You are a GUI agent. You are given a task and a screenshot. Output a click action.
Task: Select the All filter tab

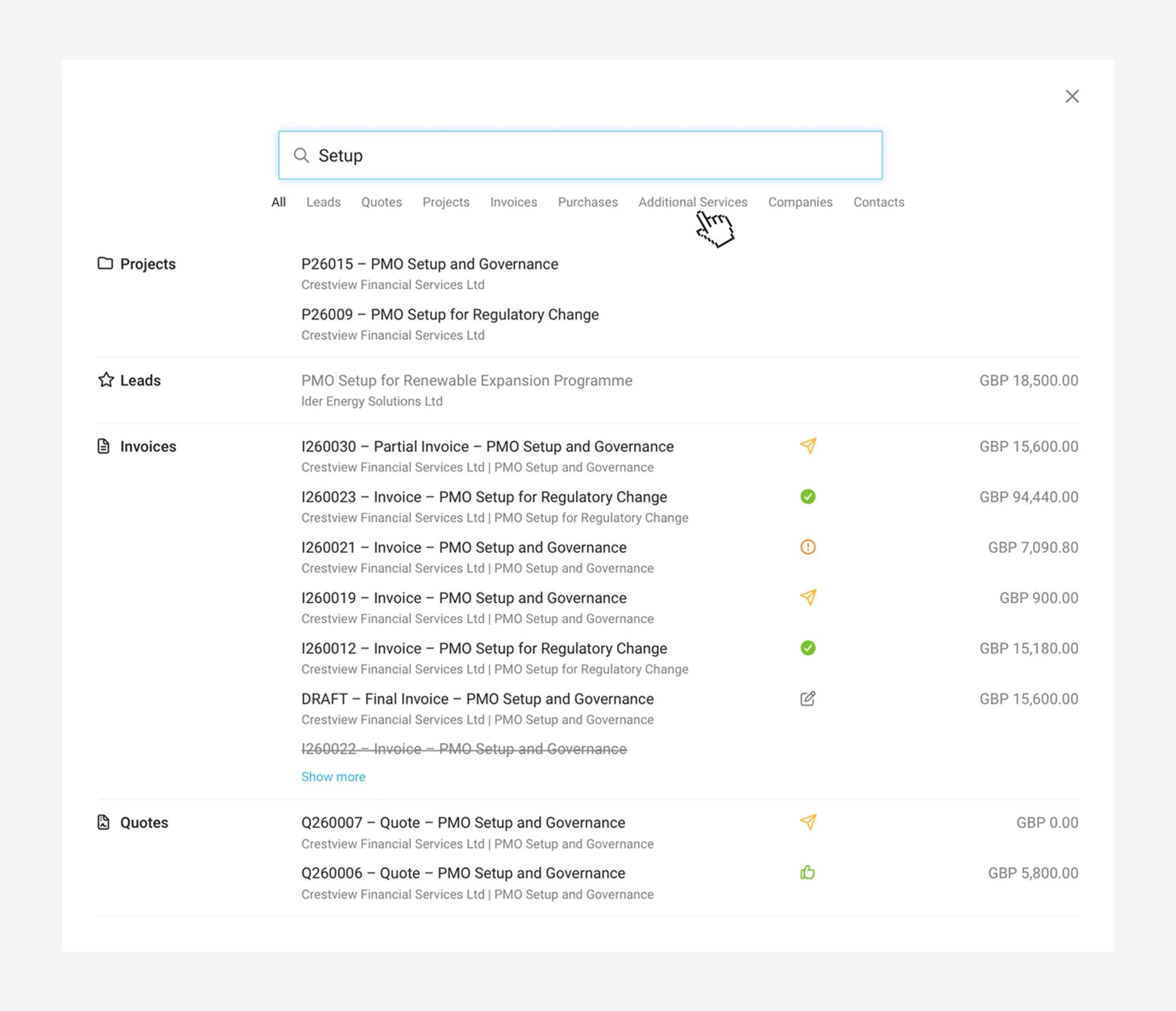tap(278, 202)
